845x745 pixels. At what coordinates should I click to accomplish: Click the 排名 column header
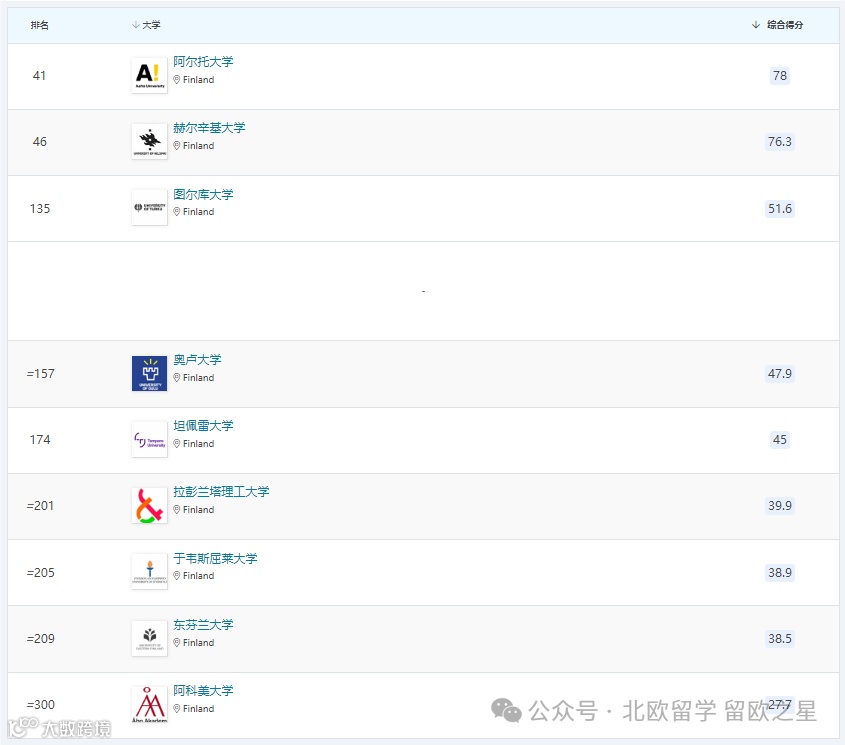[40, 24]
